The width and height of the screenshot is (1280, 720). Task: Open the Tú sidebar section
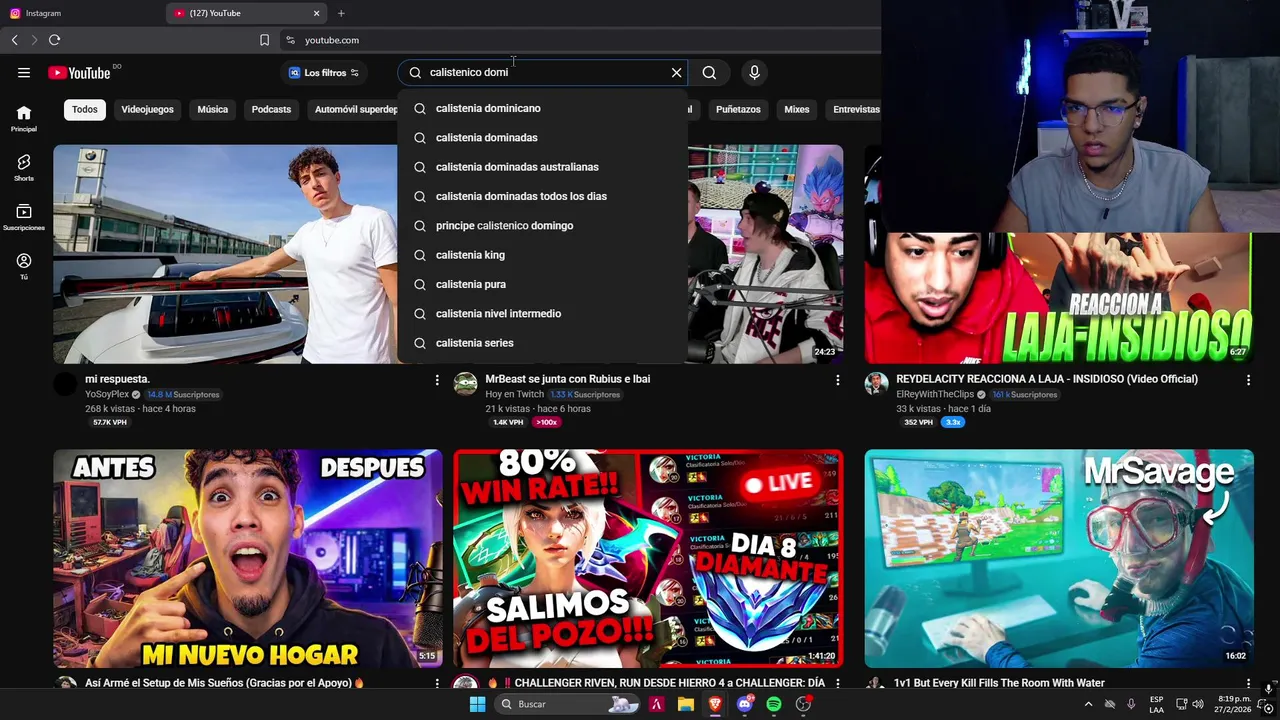24,266
